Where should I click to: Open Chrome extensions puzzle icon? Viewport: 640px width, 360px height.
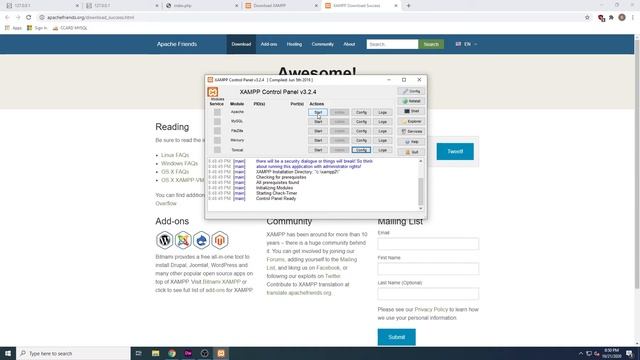(x=611, y=18)
